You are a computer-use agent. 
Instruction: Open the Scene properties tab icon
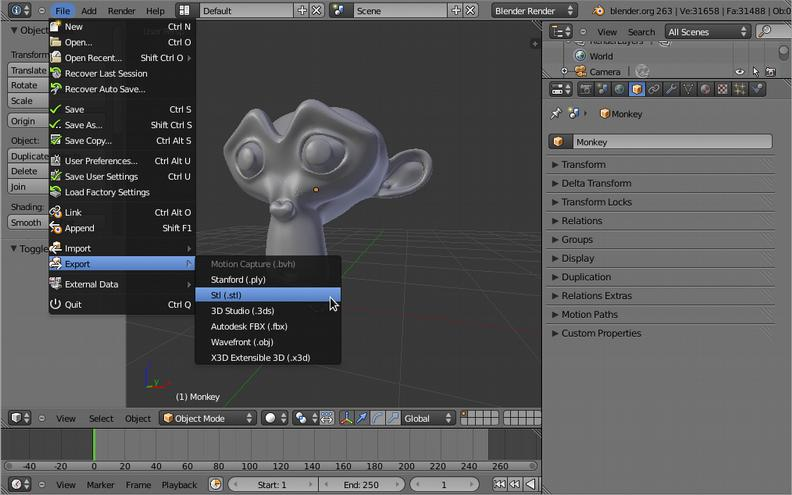603,89
